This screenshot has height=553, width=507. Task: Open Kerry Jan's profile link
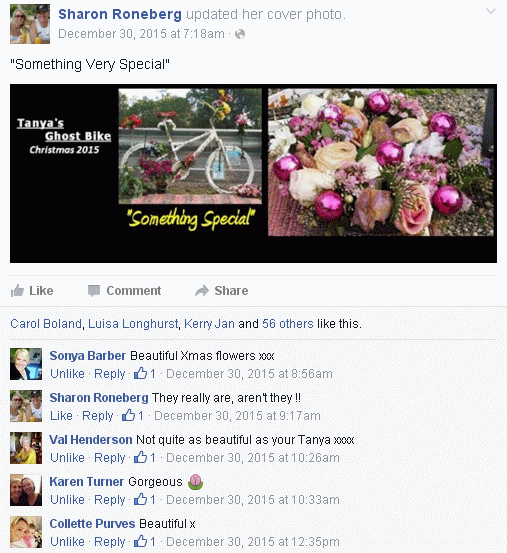tap(209, 324)
